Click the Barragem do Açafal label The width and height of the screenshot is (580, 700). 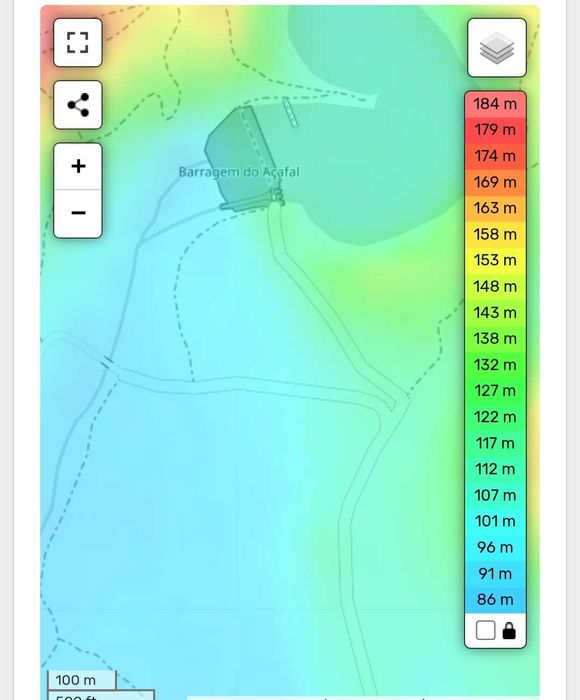pos(239,172)
